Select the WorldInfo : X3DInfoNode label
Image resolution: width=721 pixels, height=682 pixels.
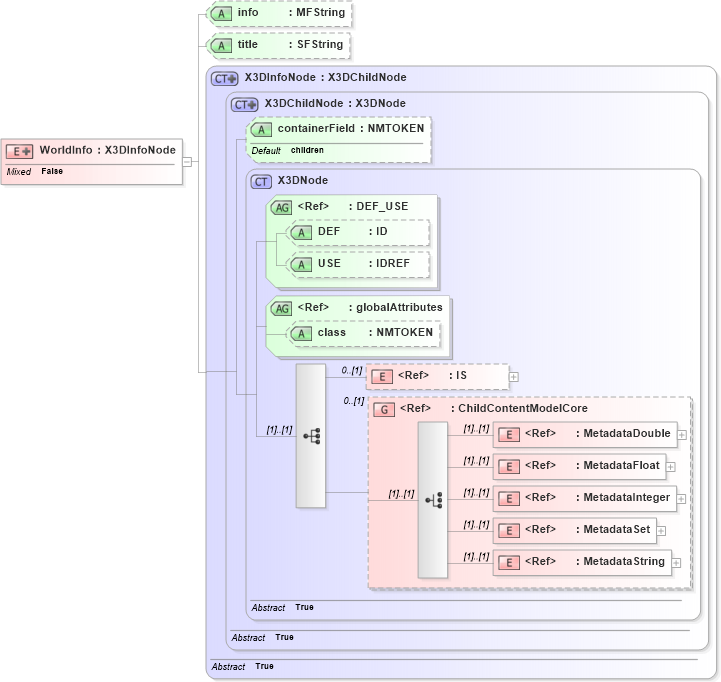[108, 150]
